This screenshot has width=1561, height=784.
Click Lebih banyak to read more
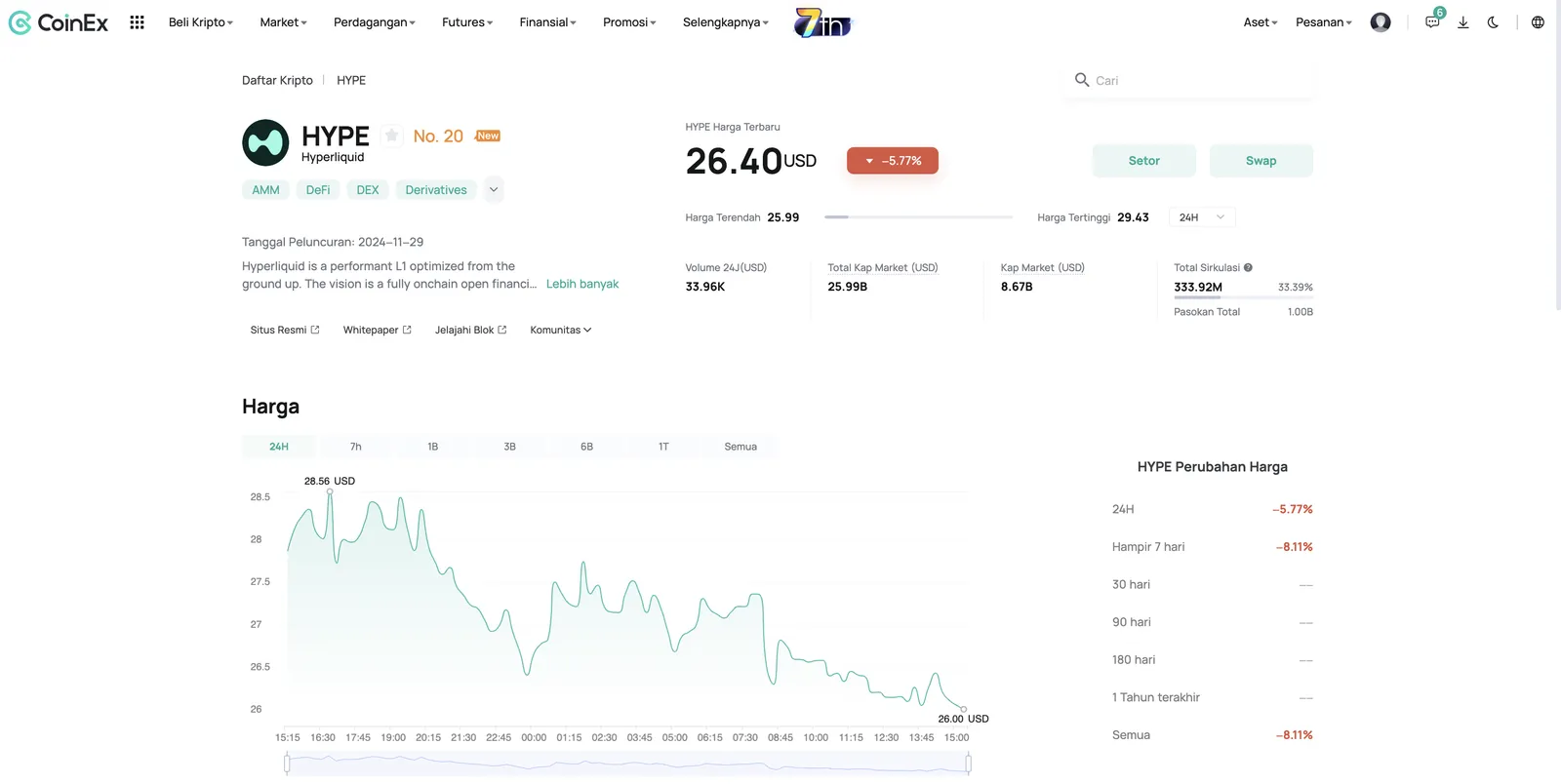click(x=582, y=284)
